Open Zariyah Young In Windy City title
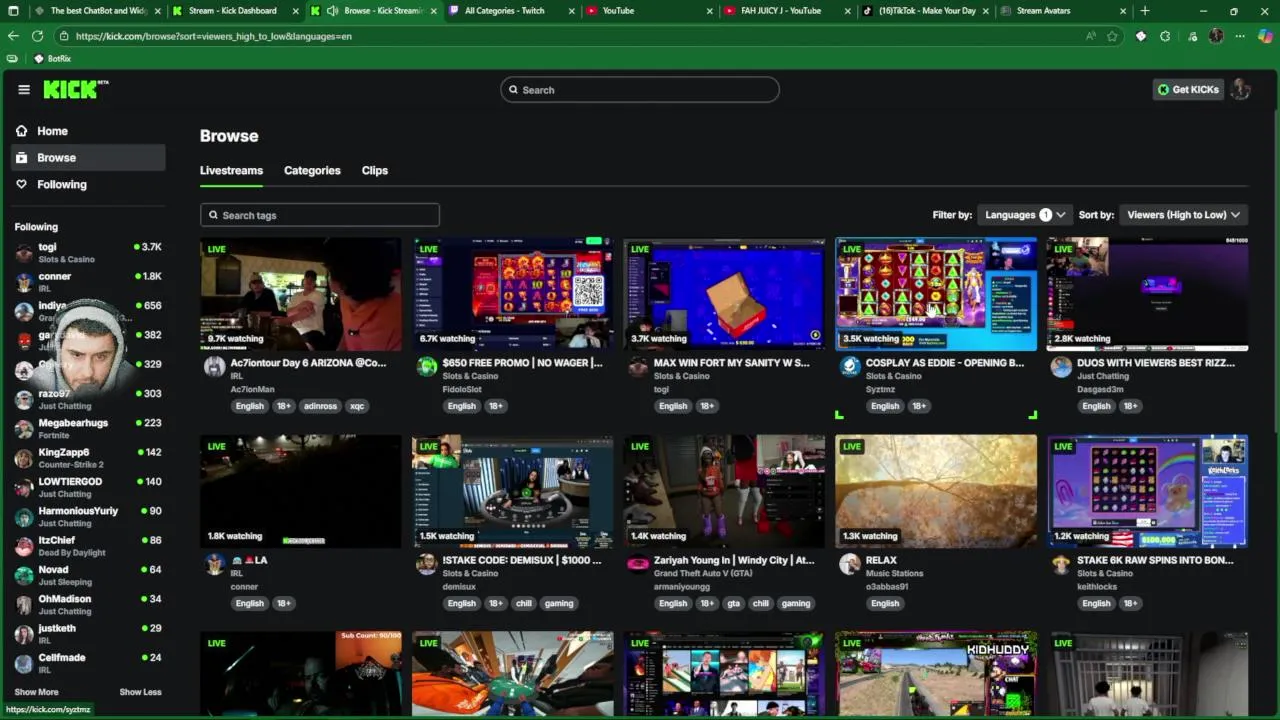Viewport: 1280px width, 720px height. [734, 560]
